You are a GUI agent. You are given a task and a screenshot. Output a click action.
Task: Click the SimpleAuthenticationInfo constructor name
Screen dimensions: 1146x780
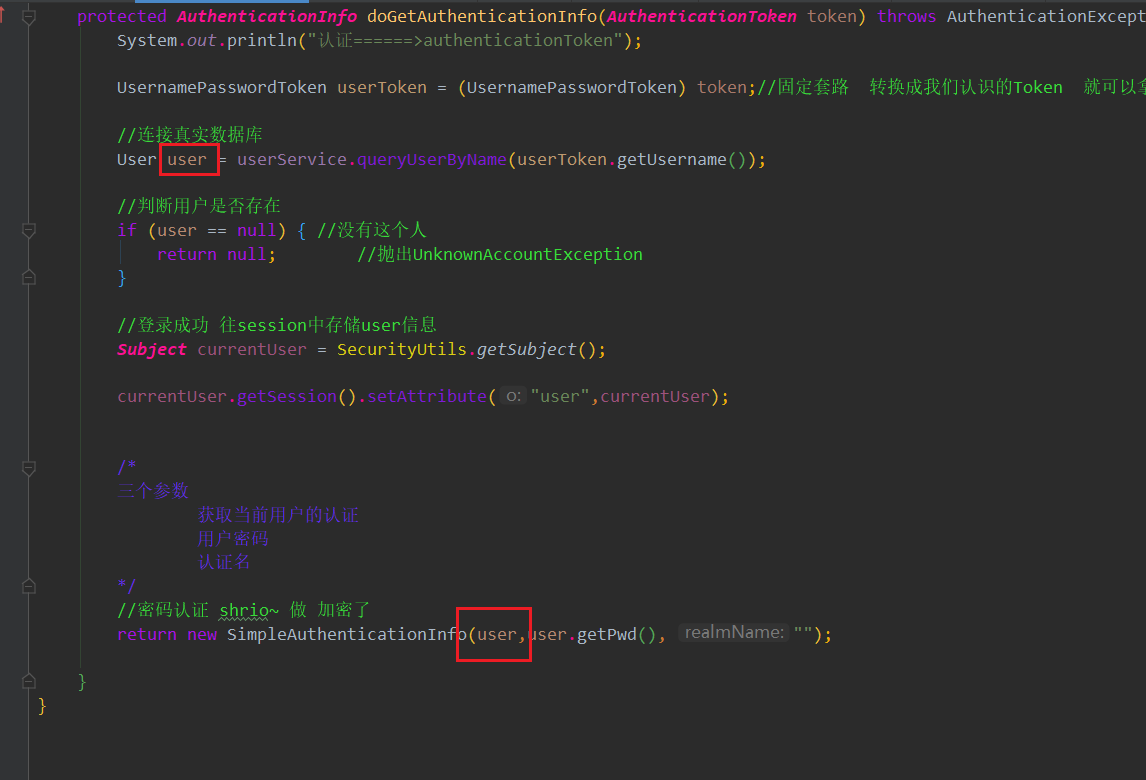(346, 635)
